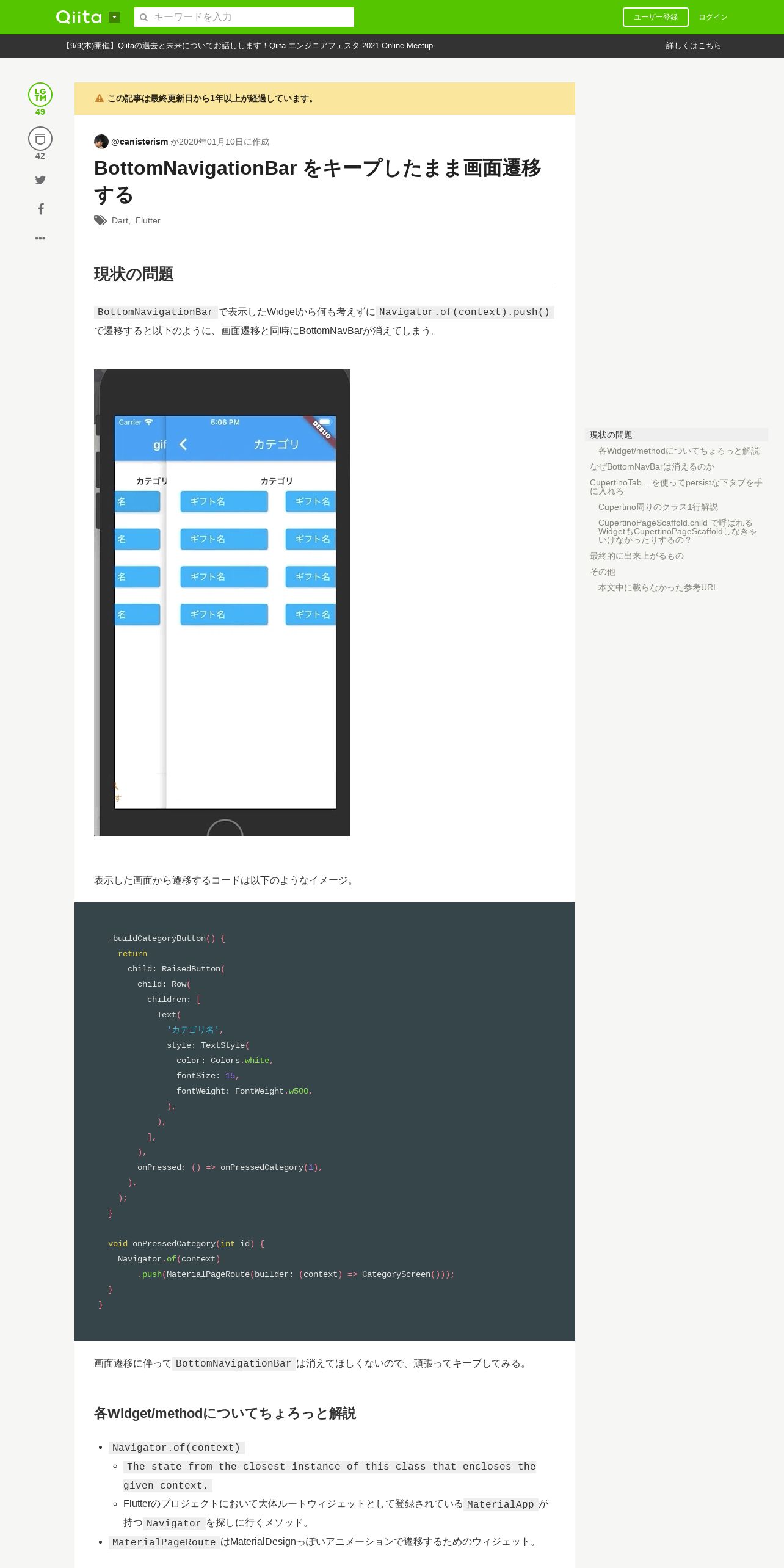Image resolution: width=784 pixels, height=1568 pixels.
Task: Jump to 本文中に載らなかった参考URL in contents
Action: [658, 587]
